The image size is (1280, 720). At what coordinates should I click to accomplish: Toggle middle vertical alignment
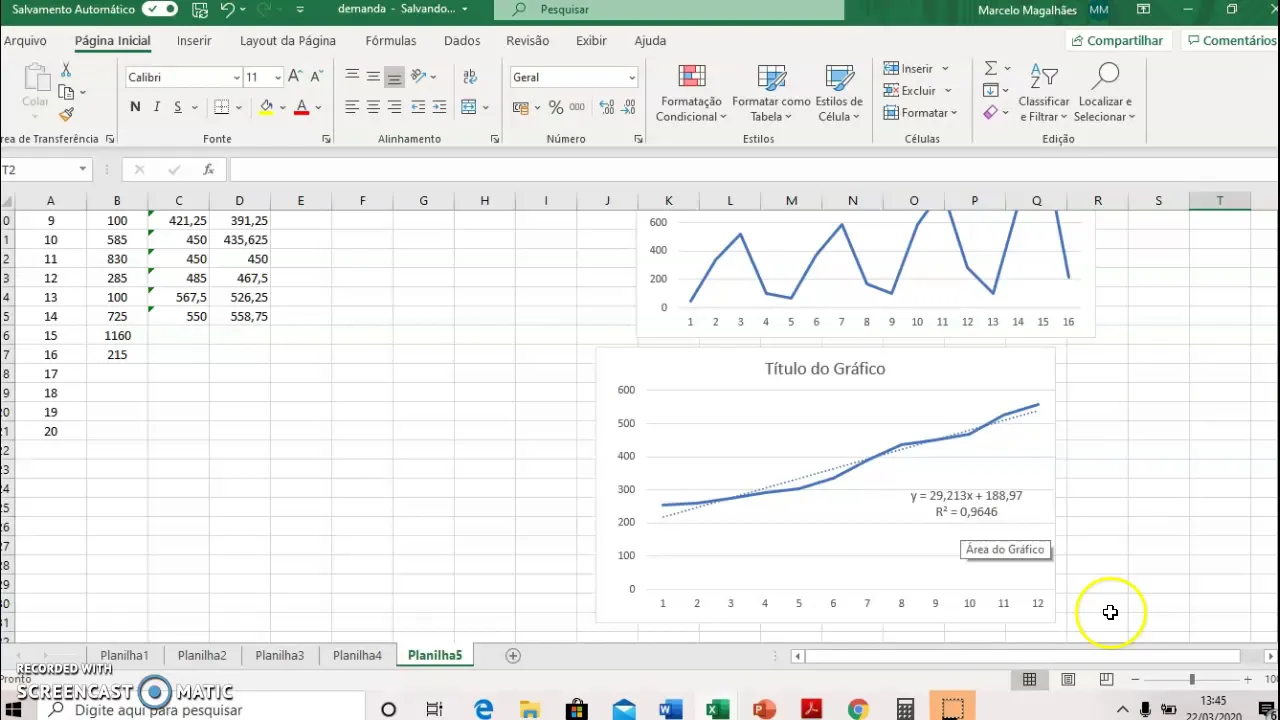click(373, 77)
